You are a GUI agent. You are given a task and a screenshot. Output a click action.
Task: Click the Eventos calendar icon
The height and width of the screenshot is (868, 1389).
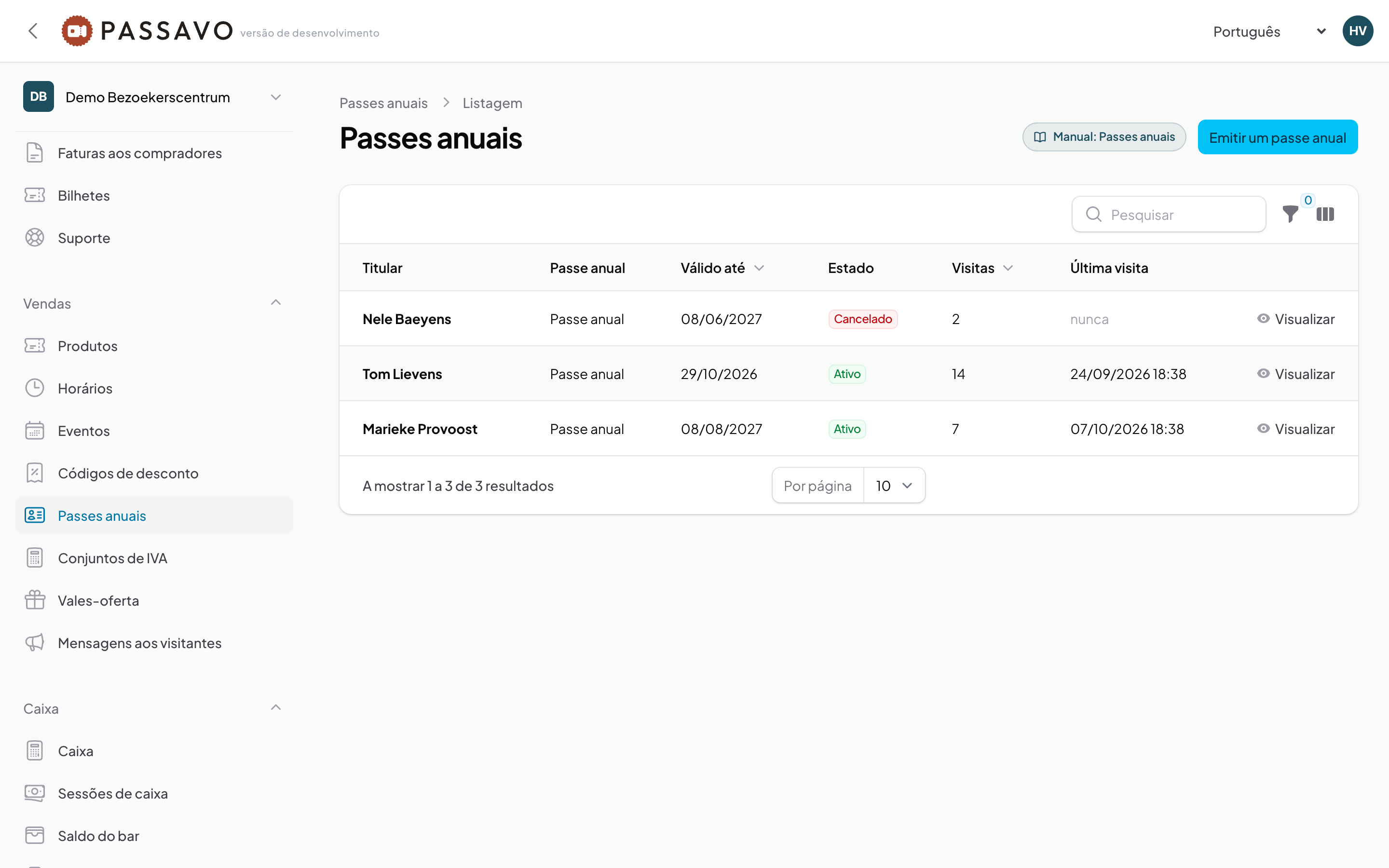pos(34,431)
